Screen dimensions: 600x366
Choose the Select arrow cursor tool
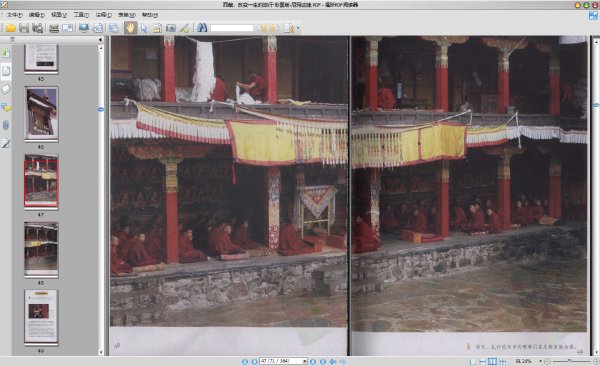(x=144, y=28)
